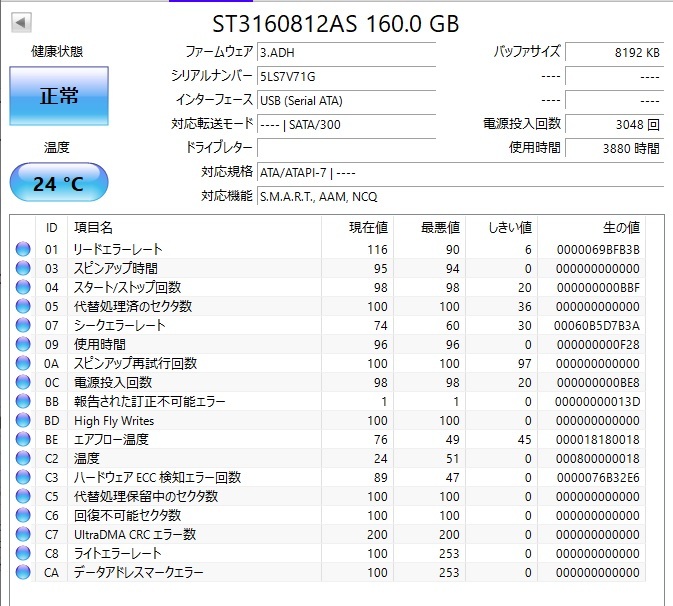673x606 pixels.
Task: Click power-on count field 3048 回
Action: (x=615, y=124)
